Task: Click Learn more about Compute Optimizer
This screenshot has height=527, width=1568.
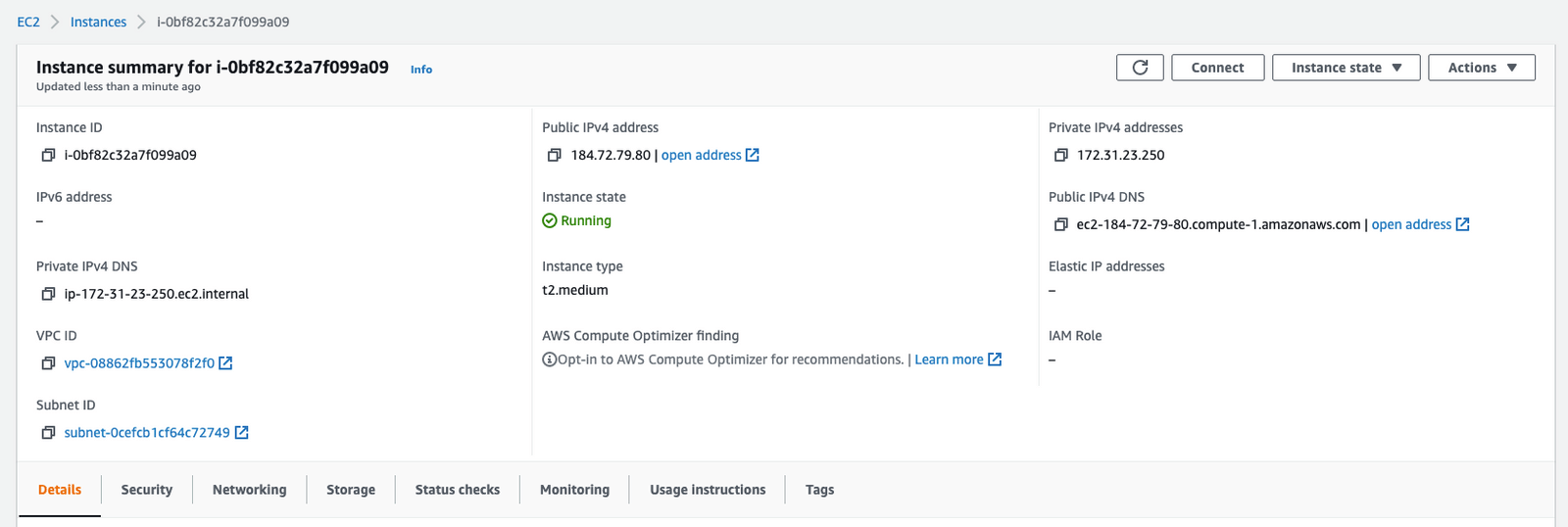Action: click(949, 359)
